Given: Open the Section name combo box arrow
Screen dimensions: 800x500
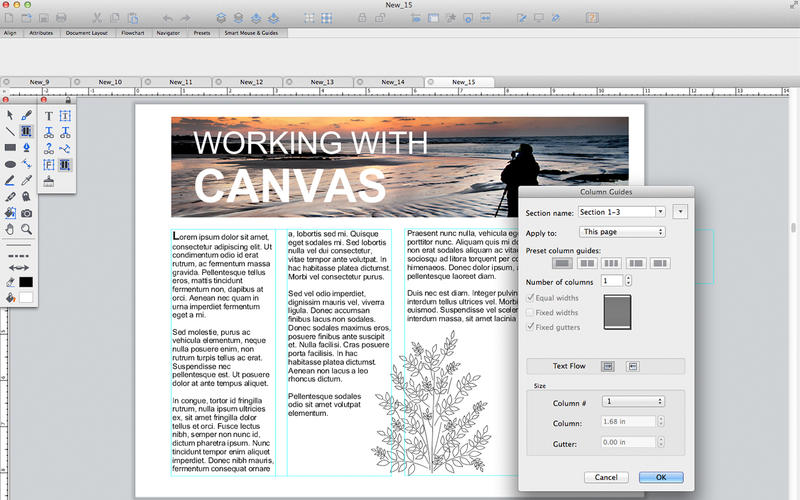Looking at the screenshot, I should click(661, 212).
